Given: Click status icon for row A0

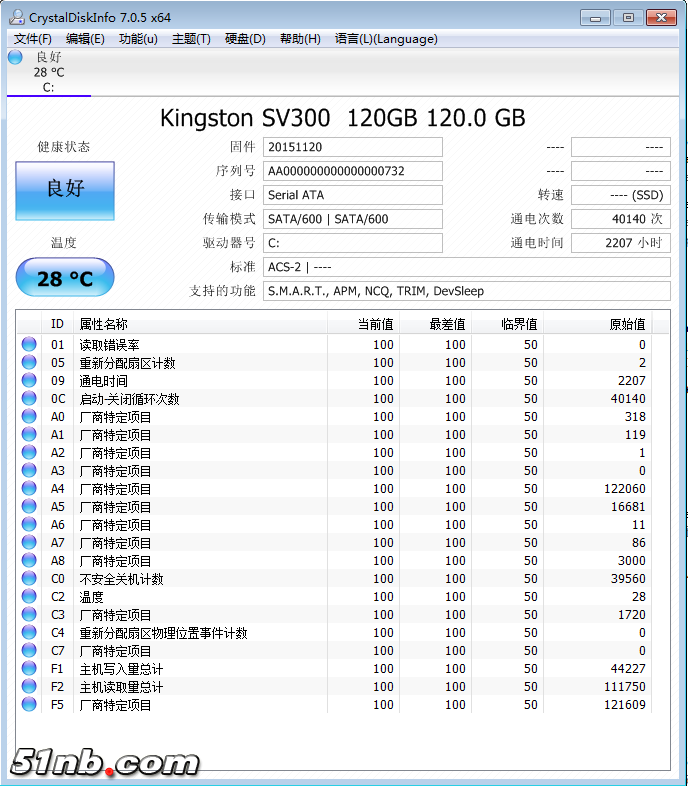Looking at the screenshot, I should tap(29, 417).
